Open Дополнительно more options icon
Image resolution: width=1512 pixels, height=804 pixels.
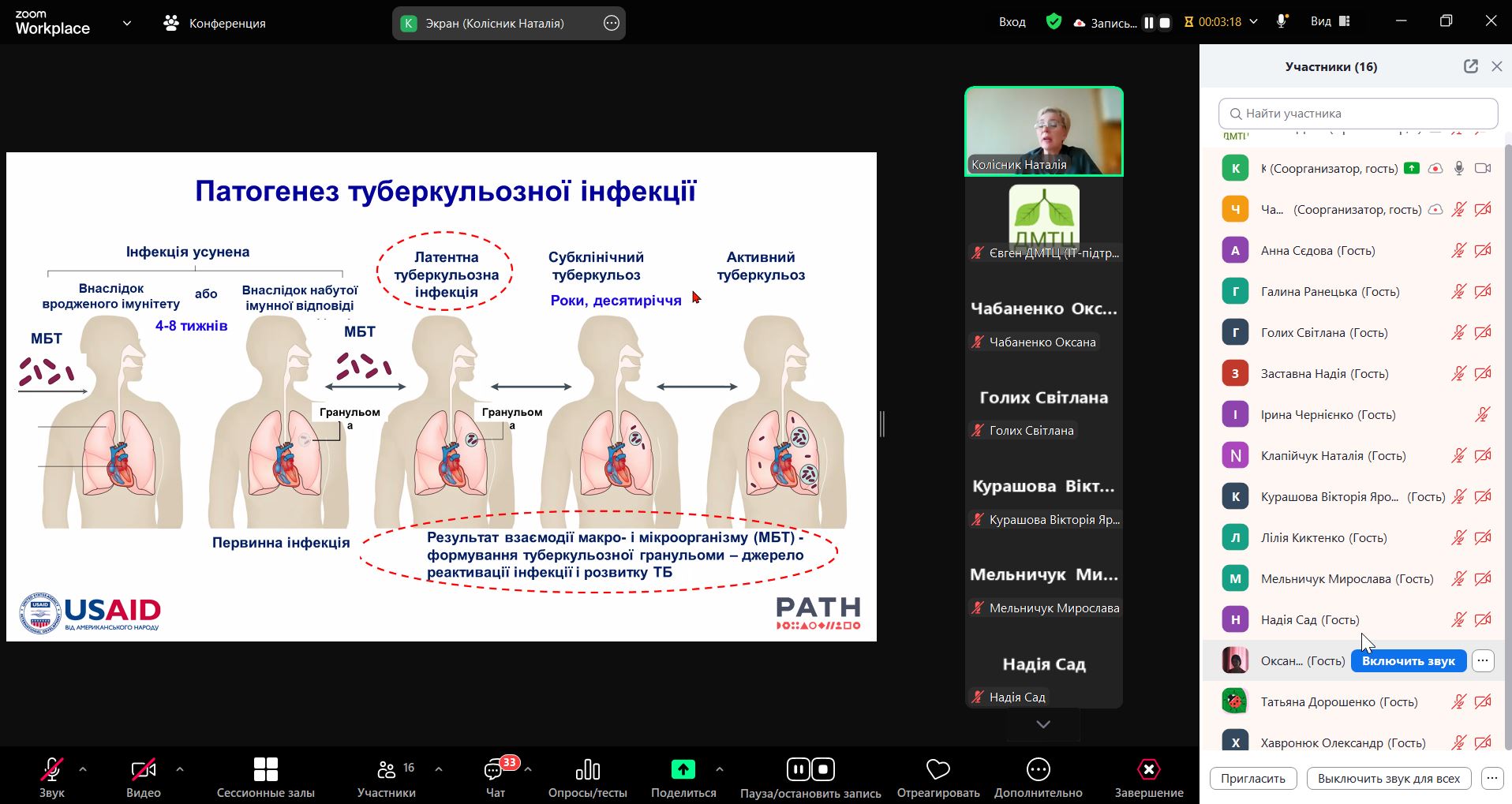[1038, 769]
